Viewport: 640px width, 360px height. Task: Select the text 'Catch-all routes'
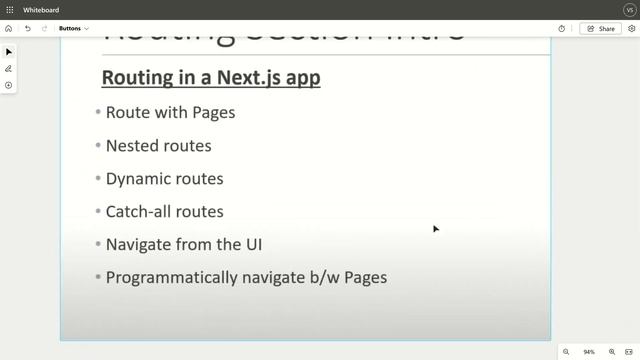point(164,211)
